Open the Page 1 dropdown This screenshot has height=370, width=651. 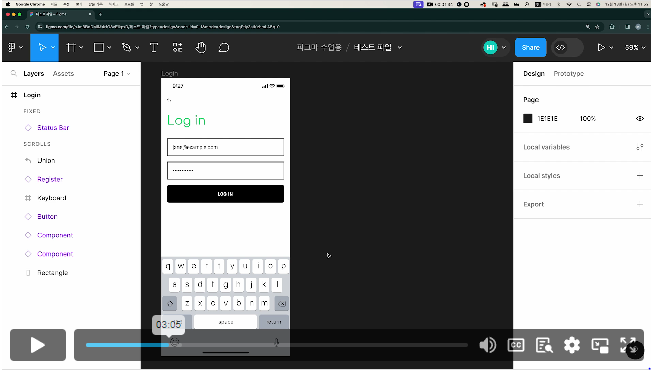tap(117, 74)
